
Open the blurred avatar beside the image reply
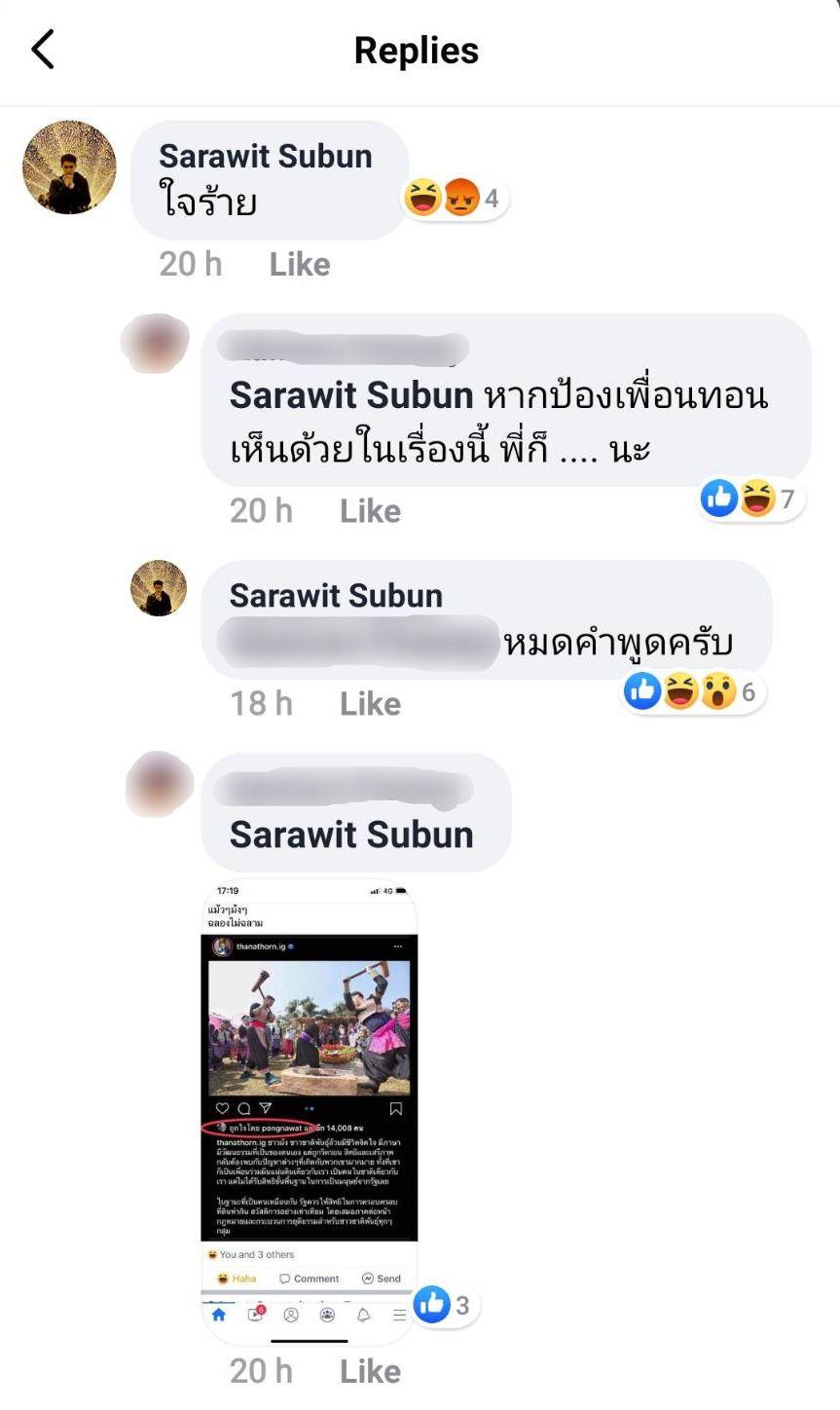[x=160, y=784]
